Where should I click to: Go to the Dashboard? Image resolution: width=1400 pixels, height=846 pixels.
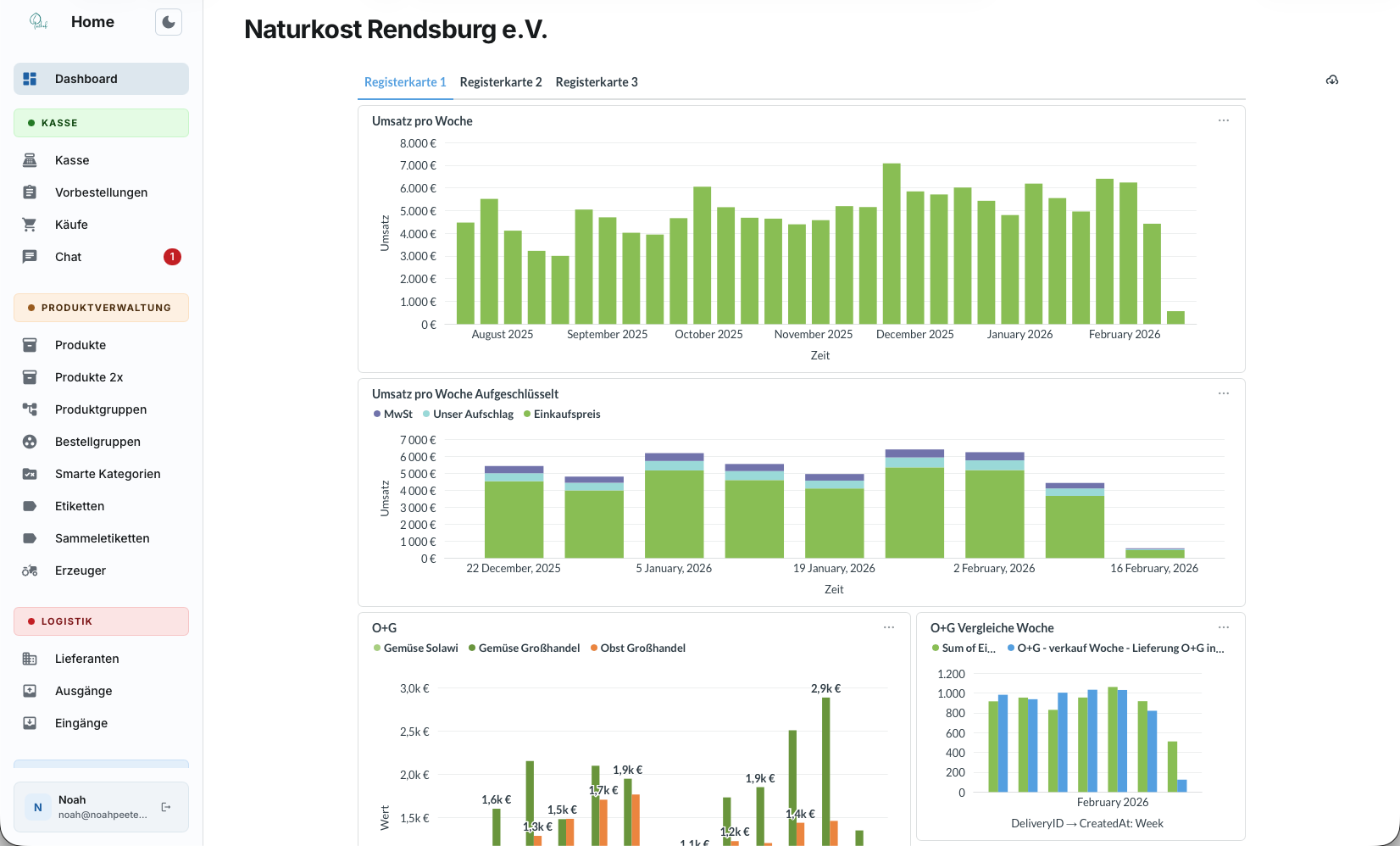click(x=86, y=78)
